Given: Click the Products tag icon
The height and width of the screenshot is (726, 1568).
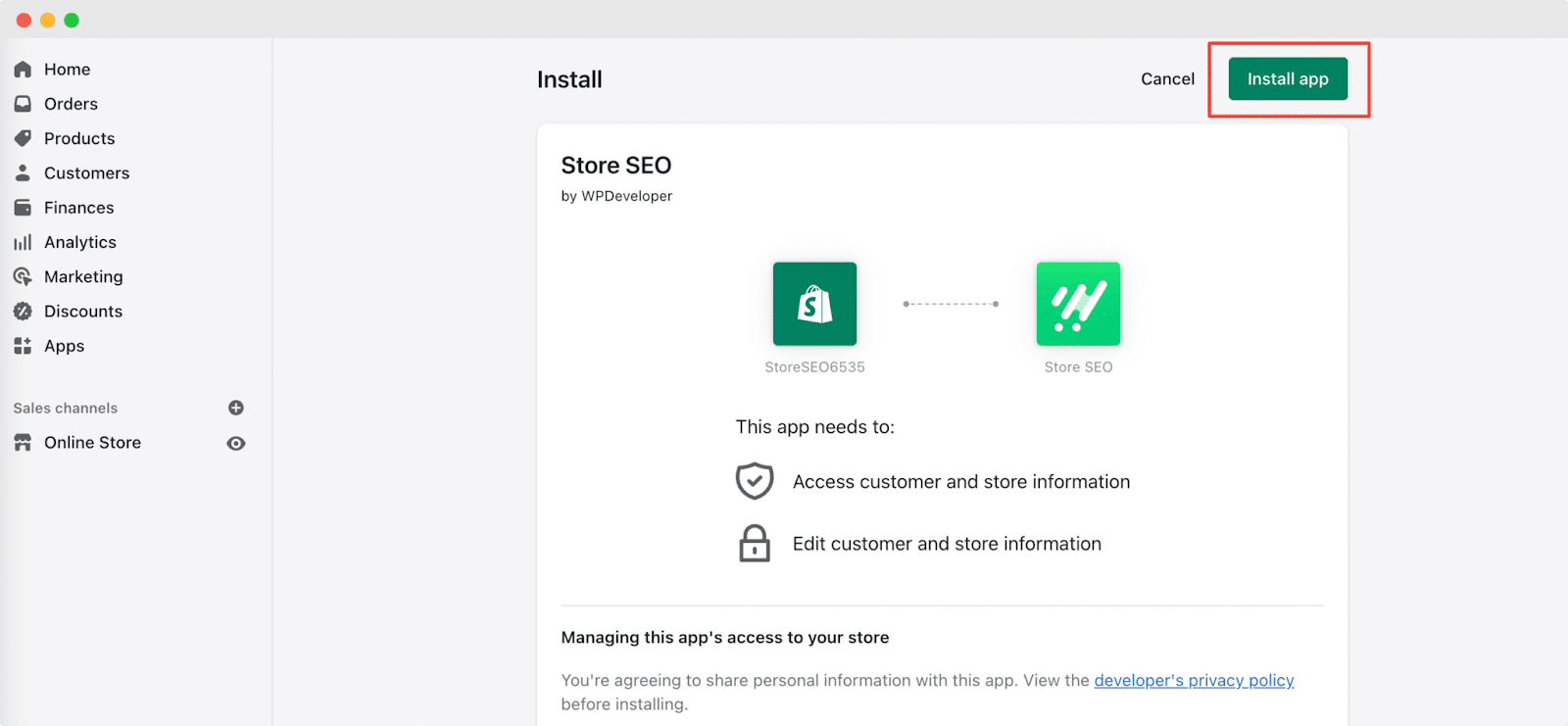Looking at the screenshot, I should [23, 138].
